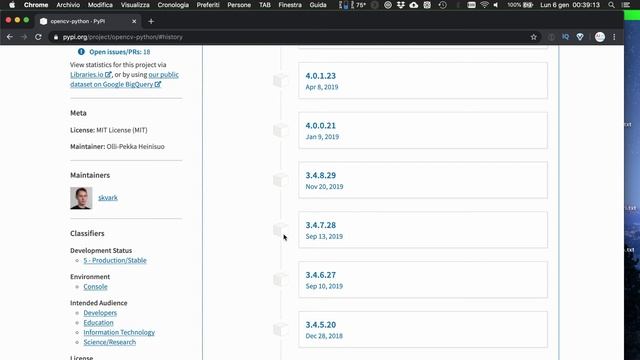Open release 3.4.6.27
Viewport: 640px width, 360px height.
[x=423, y=280]
